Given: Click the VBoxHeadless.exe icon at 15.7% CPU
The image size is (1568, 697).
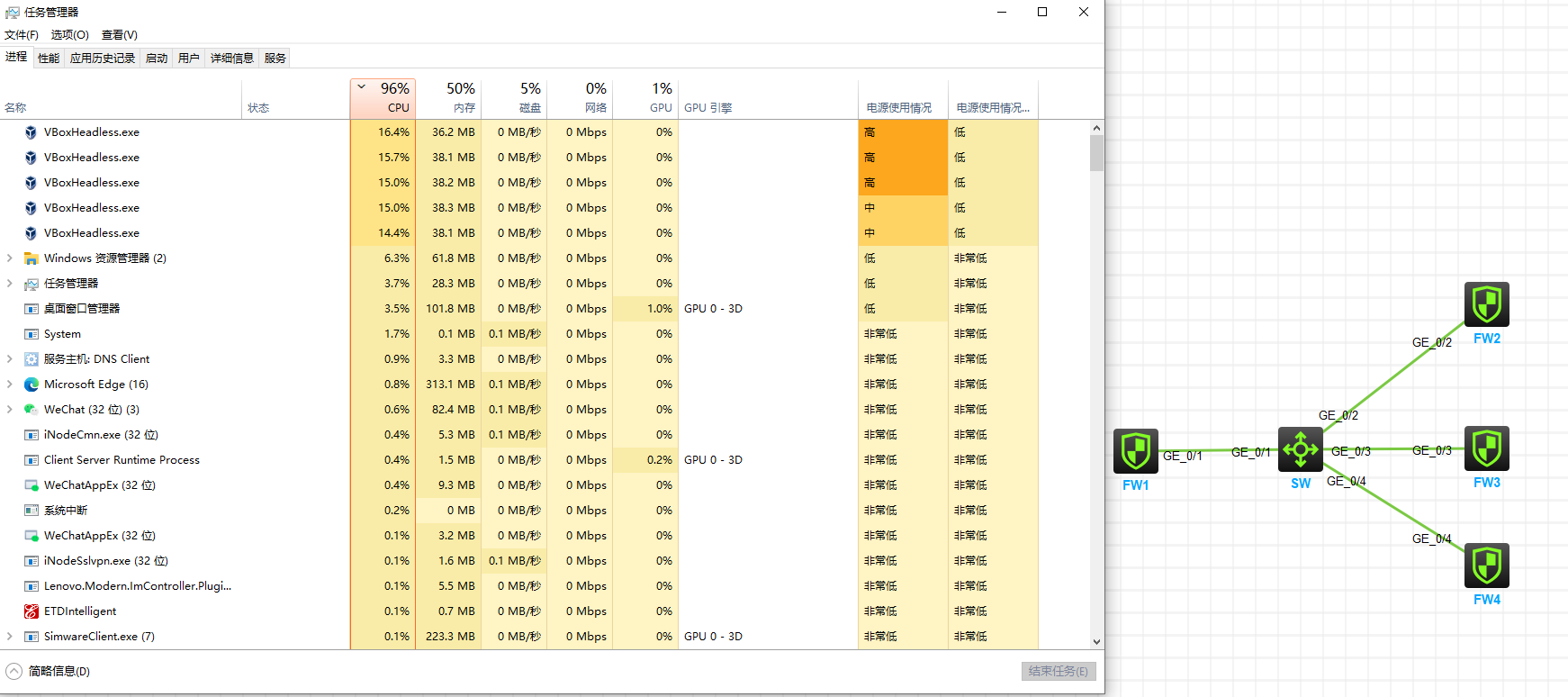Looking at the screenshot, I should [32, 158].
